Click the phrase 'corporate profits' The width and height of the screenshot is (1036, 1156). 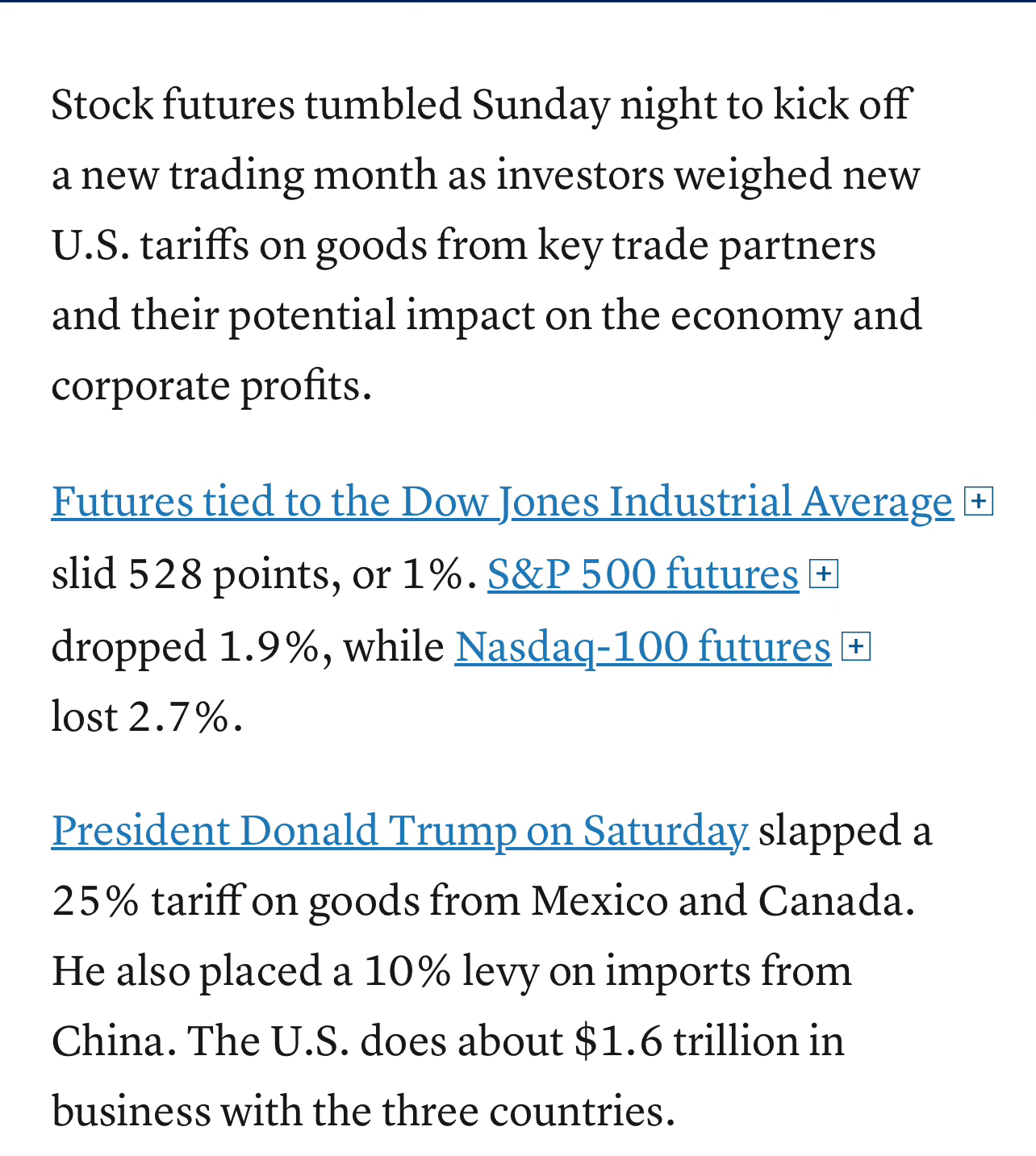(210, 386)
